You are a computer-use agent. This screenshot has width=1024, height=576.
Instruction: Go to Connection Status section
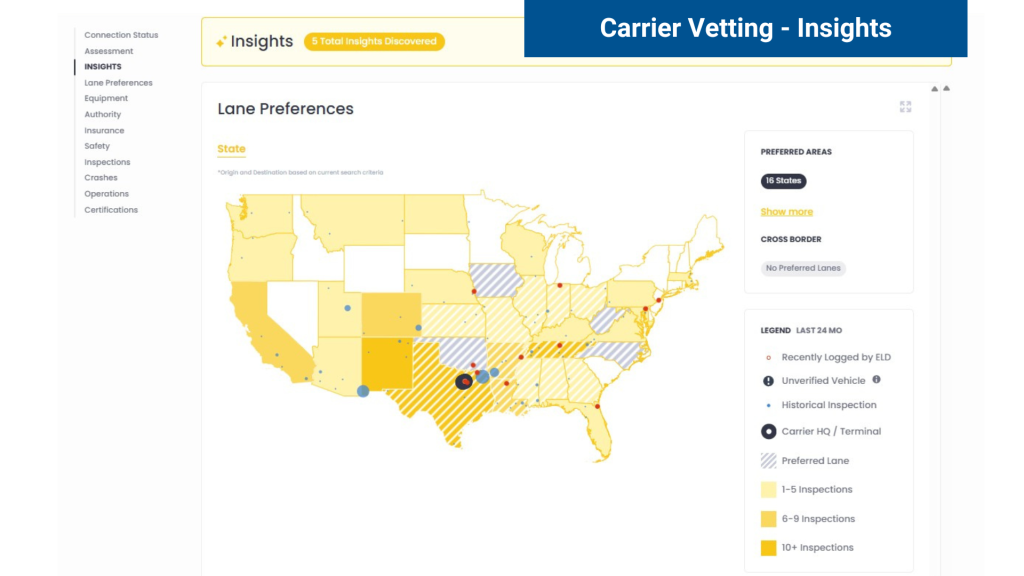121,35
